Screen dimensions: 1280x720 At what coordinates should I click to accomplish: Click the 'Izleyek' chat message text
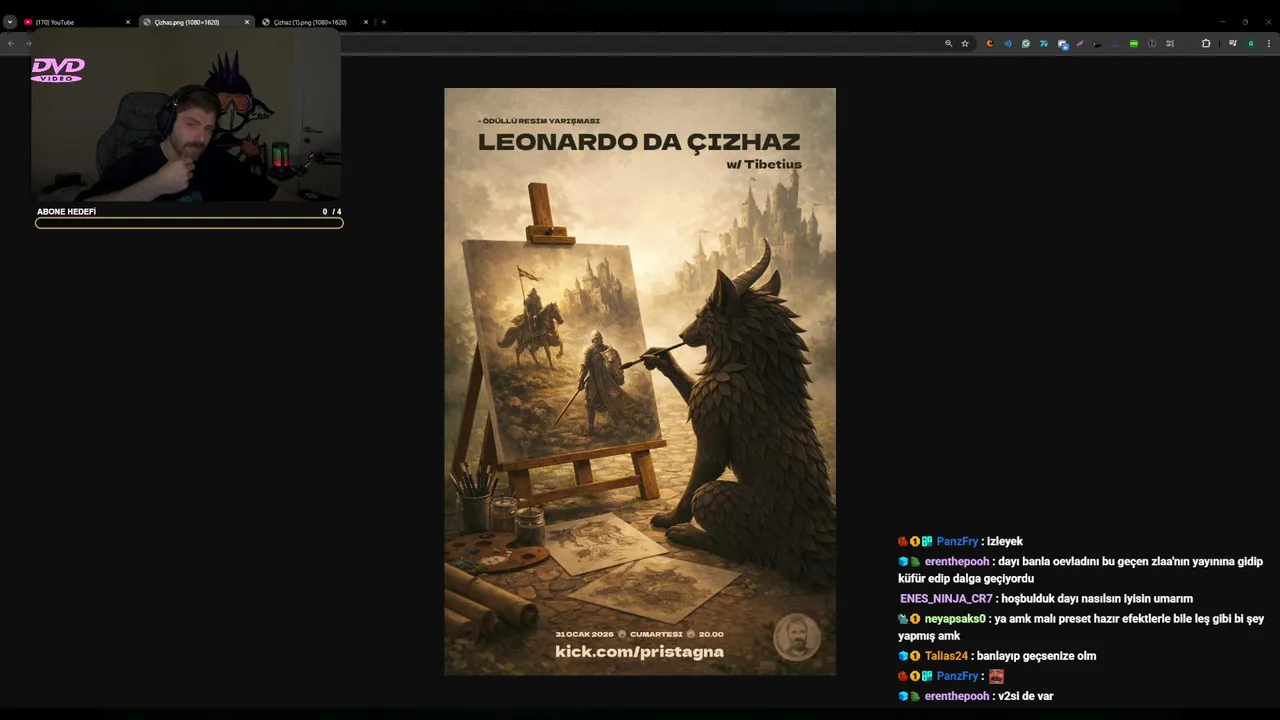click(1005, 541)
